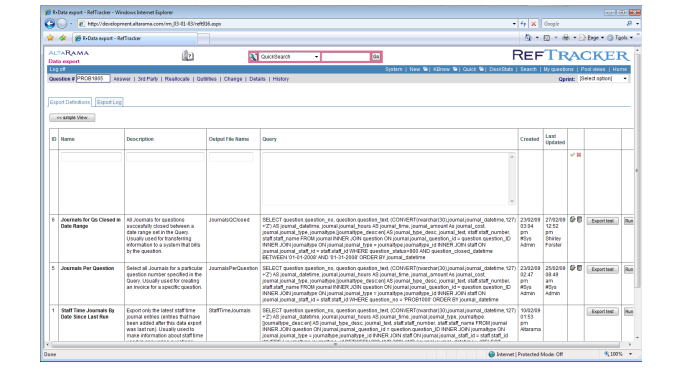
Task: Switch to the Export Log tab
Action: [x=109, y=102]
